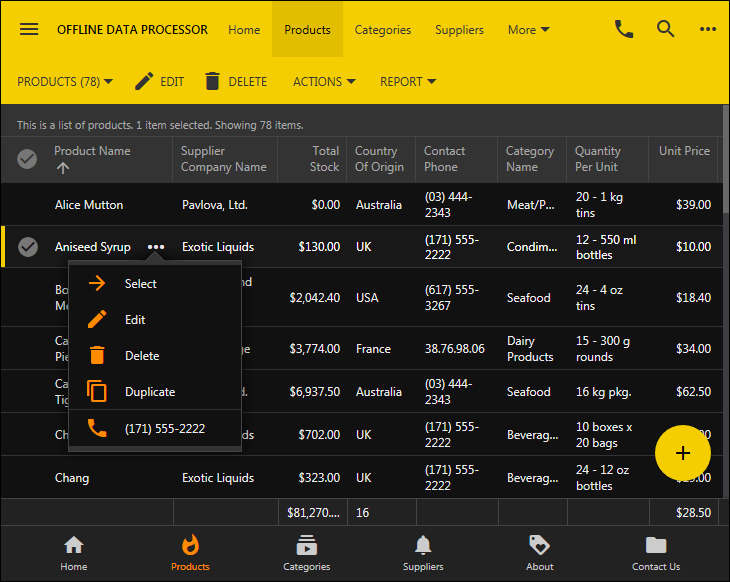Go to Suppliers via bell icon
Viewport: 730px width, 582px height.
coord(423,553)
